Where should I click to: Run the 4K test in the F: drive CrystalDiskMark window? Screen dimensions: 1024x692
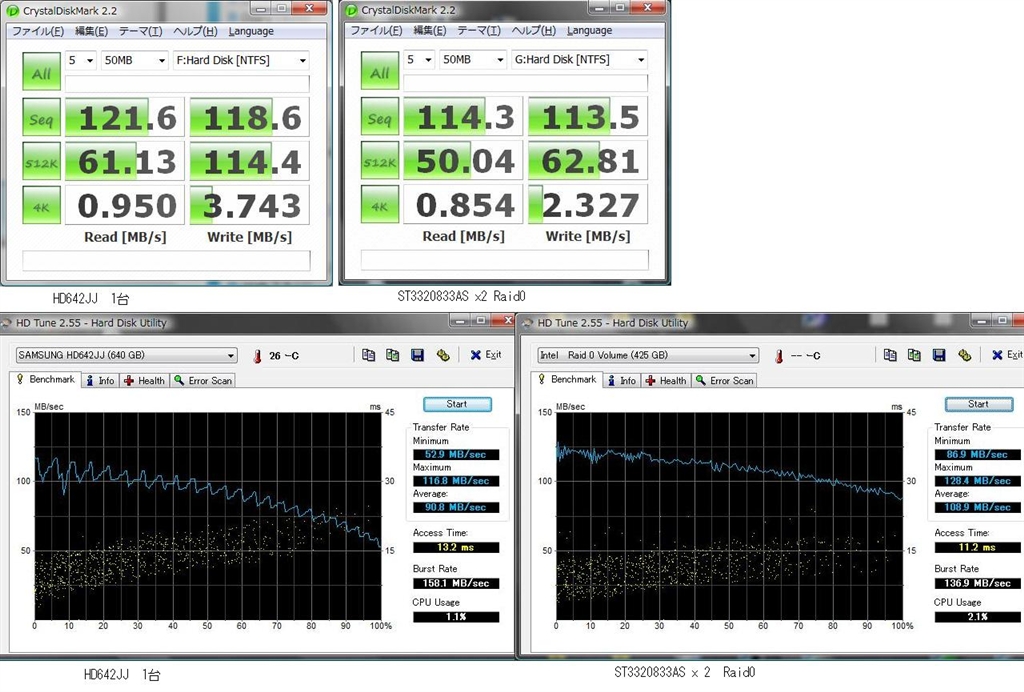[x=41, y=205]
